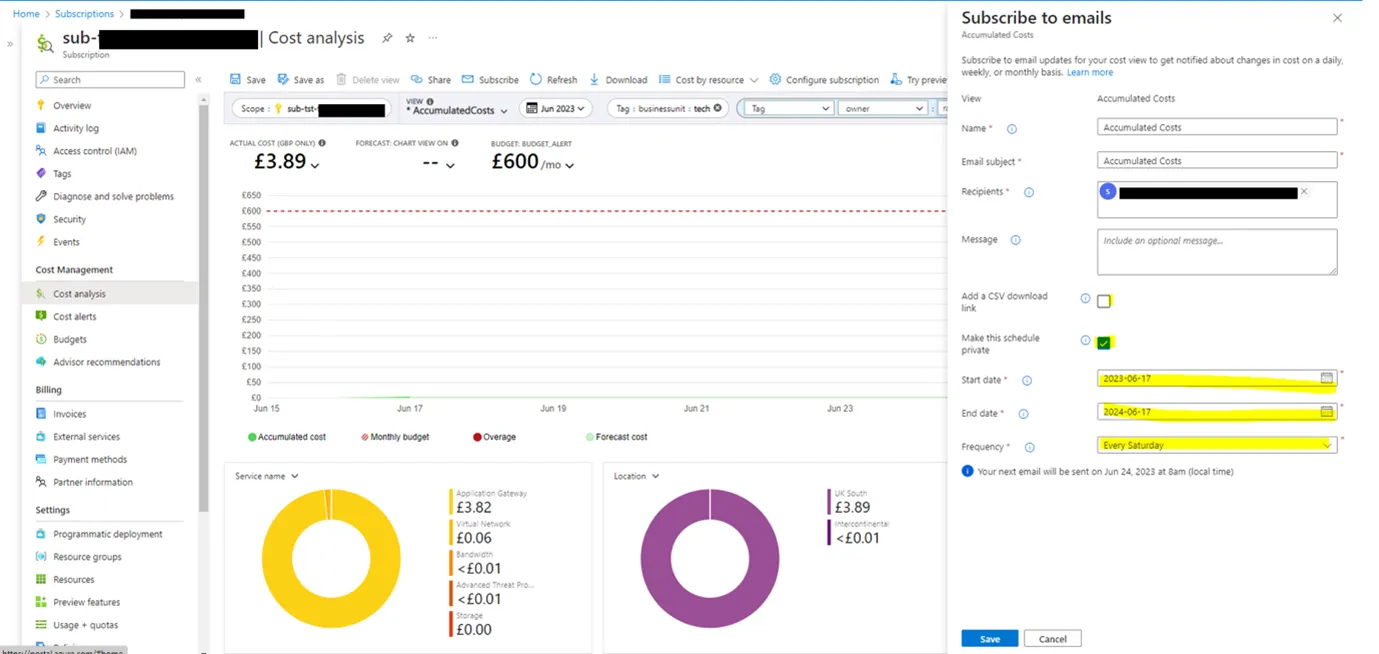This screenshot has width=1379, height=654.
Task: Click the purple Location donut chart
Action: (x=709, y=558)
